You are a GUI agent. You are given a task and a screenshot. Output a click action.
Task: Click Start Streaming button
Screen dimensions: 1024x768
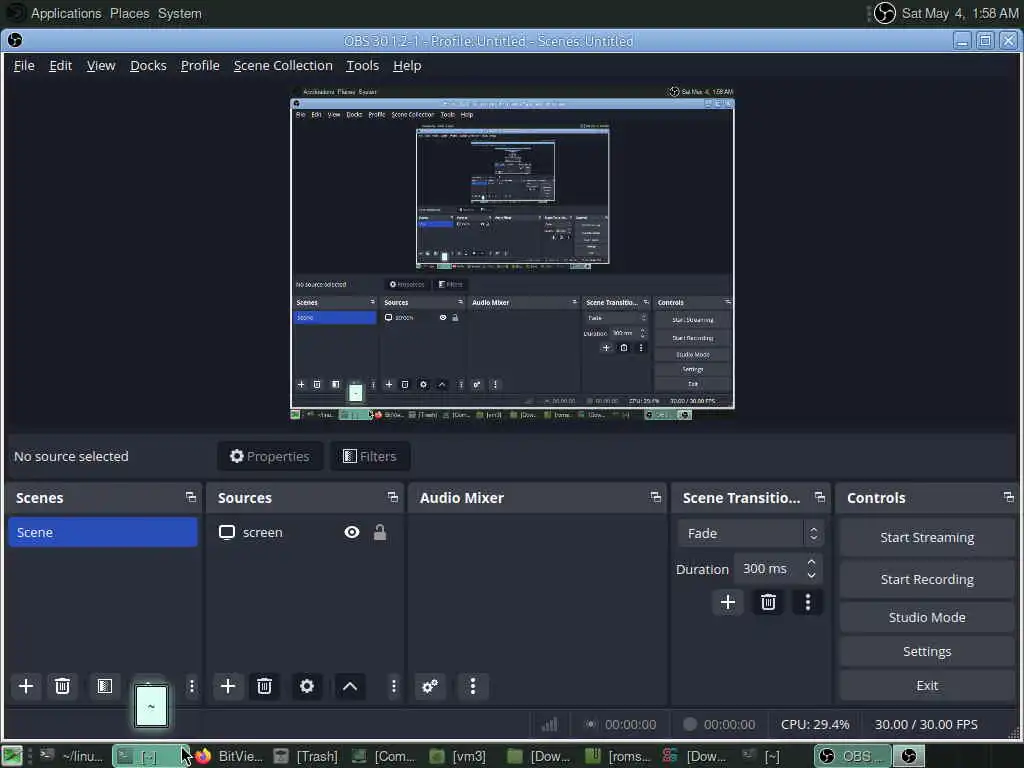click(x=927, y=537)
